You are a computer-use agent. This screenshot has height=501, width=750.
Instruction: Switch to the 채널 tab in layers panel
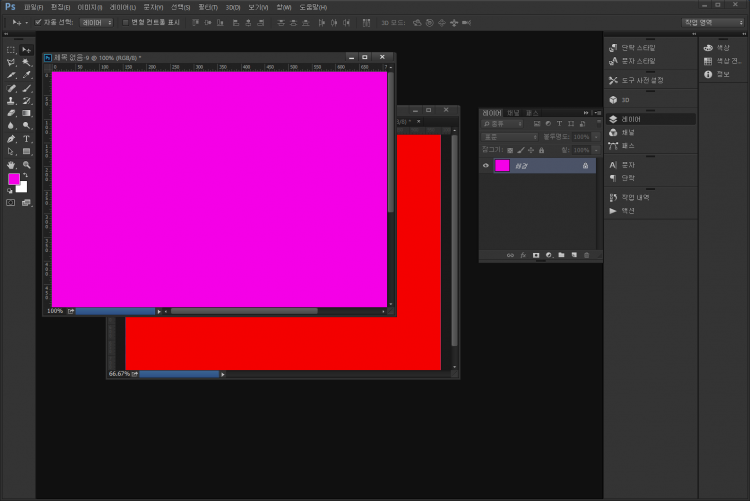[x=512, y=113]
